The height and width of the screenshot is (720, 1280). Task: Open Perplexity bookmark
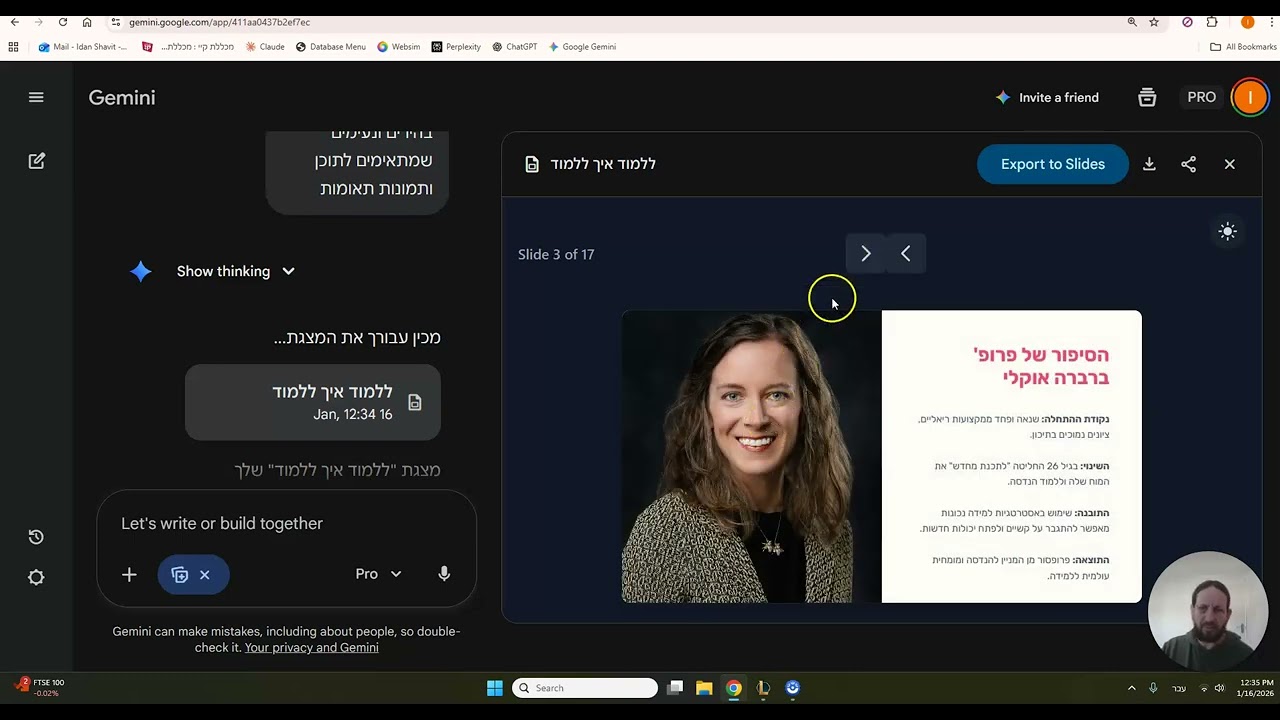pos(456,46)
